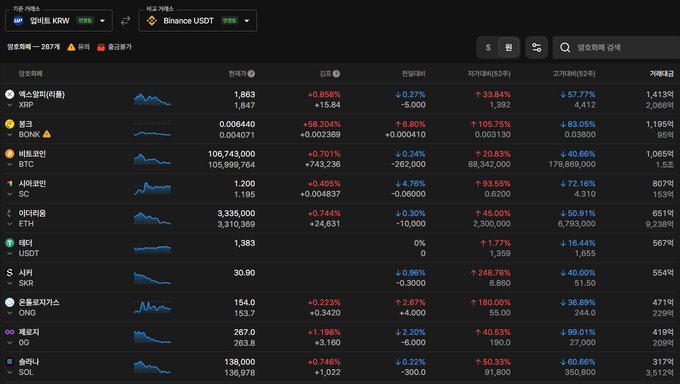The height and width of the screenshot is (384, 680).
Task: Click SKR 52-week low change 248.76%
Action: coord(490,273)
